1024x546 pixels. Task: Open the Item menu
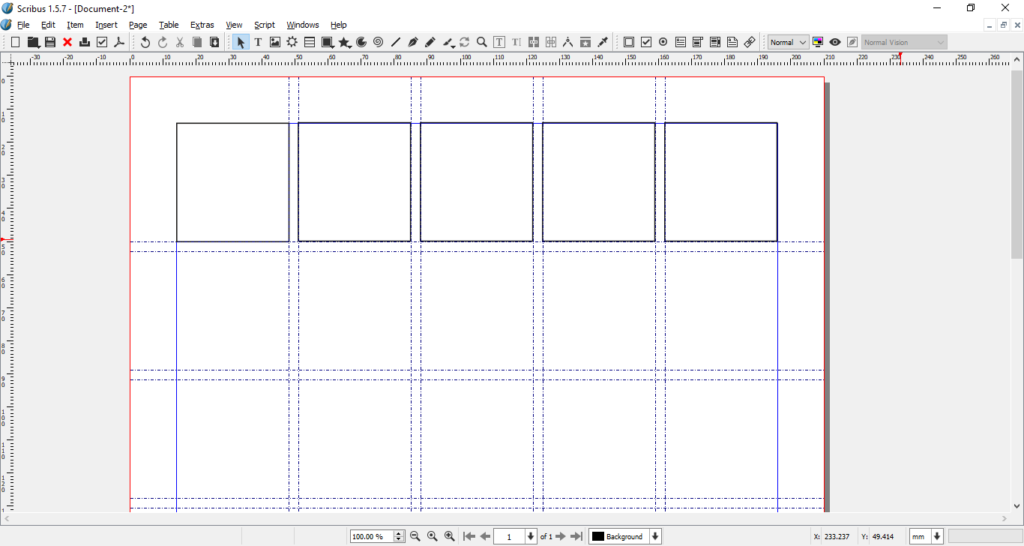pyautogui.click(x=75, y=25)
